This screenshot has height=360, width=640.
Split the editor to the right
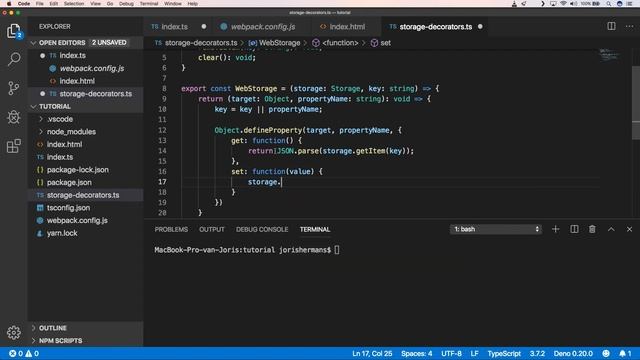coord(611,26)
